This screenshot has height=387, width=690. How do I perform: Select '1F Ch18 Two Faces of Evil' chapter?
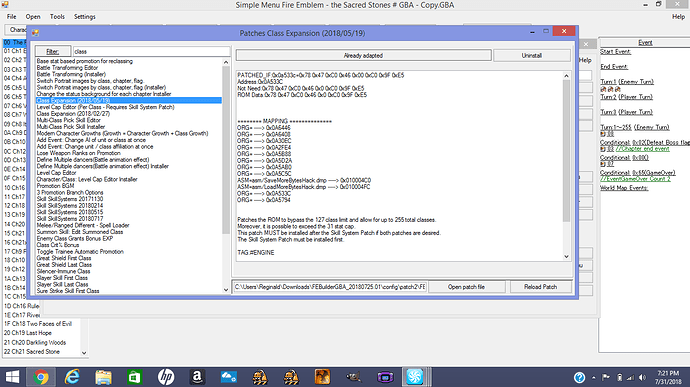coord(38,324)
